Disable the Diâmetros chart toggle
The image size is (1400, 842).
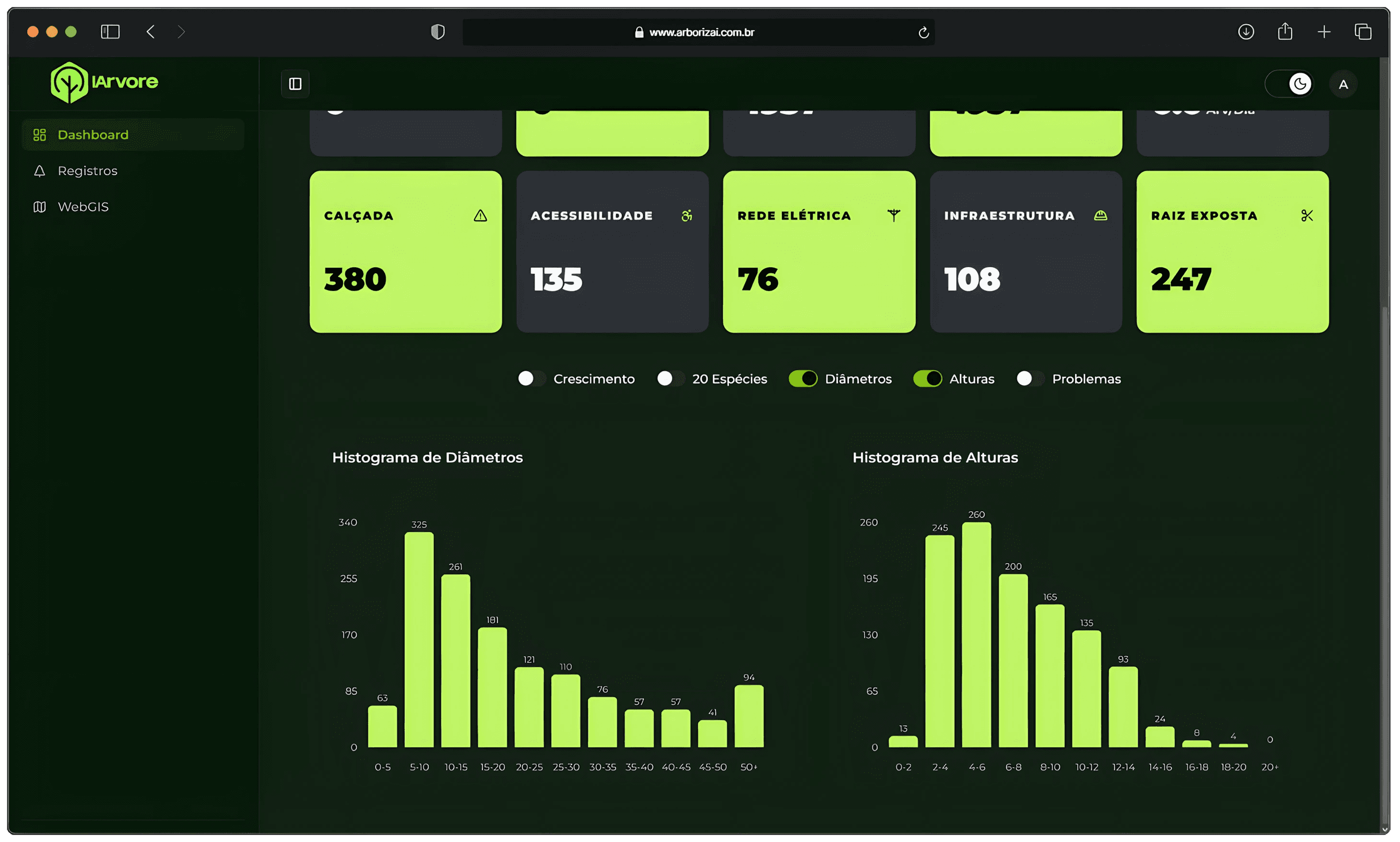tap(803, 378)
